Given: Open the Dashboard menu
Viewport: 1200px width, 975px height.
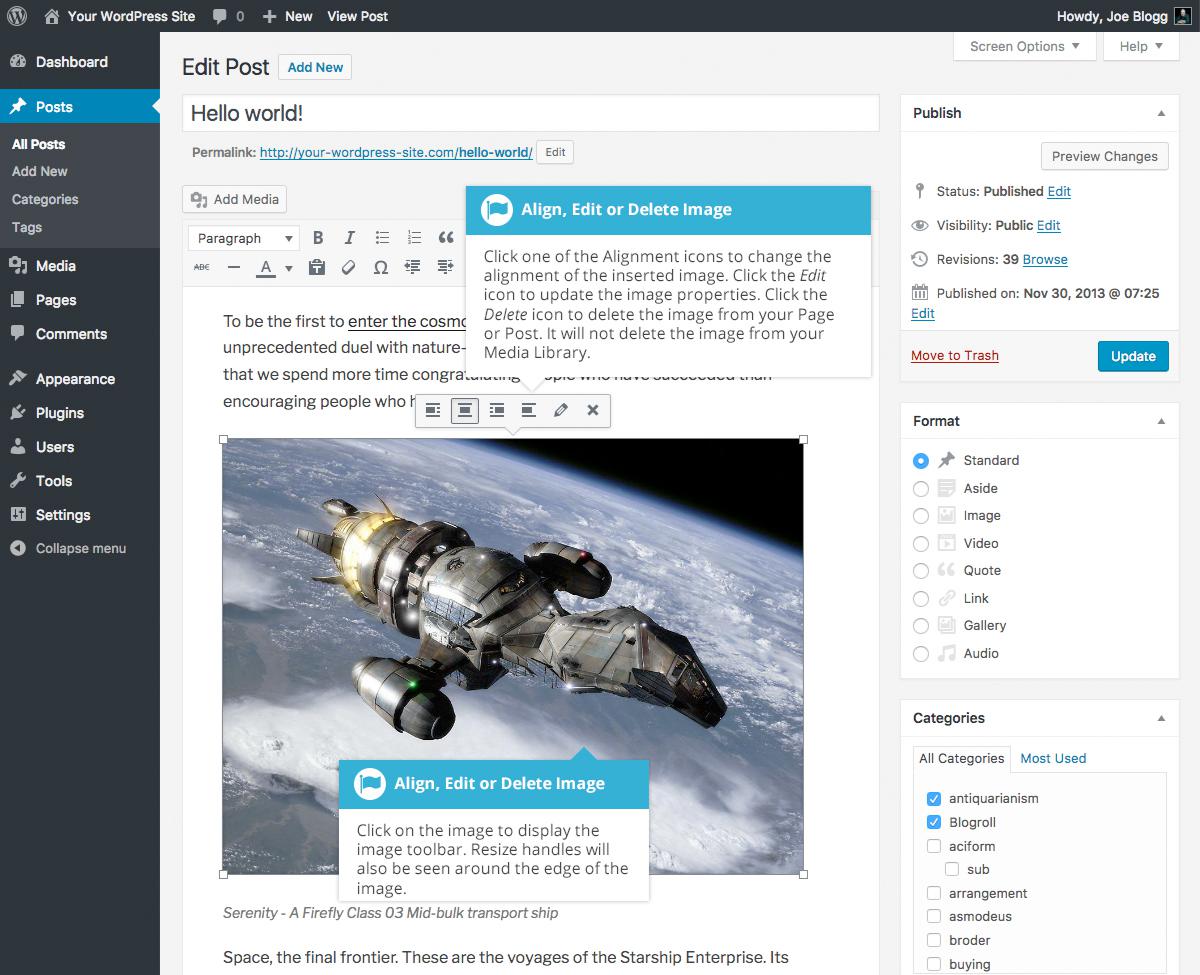Looking at the screenshot, I should 80,62.
